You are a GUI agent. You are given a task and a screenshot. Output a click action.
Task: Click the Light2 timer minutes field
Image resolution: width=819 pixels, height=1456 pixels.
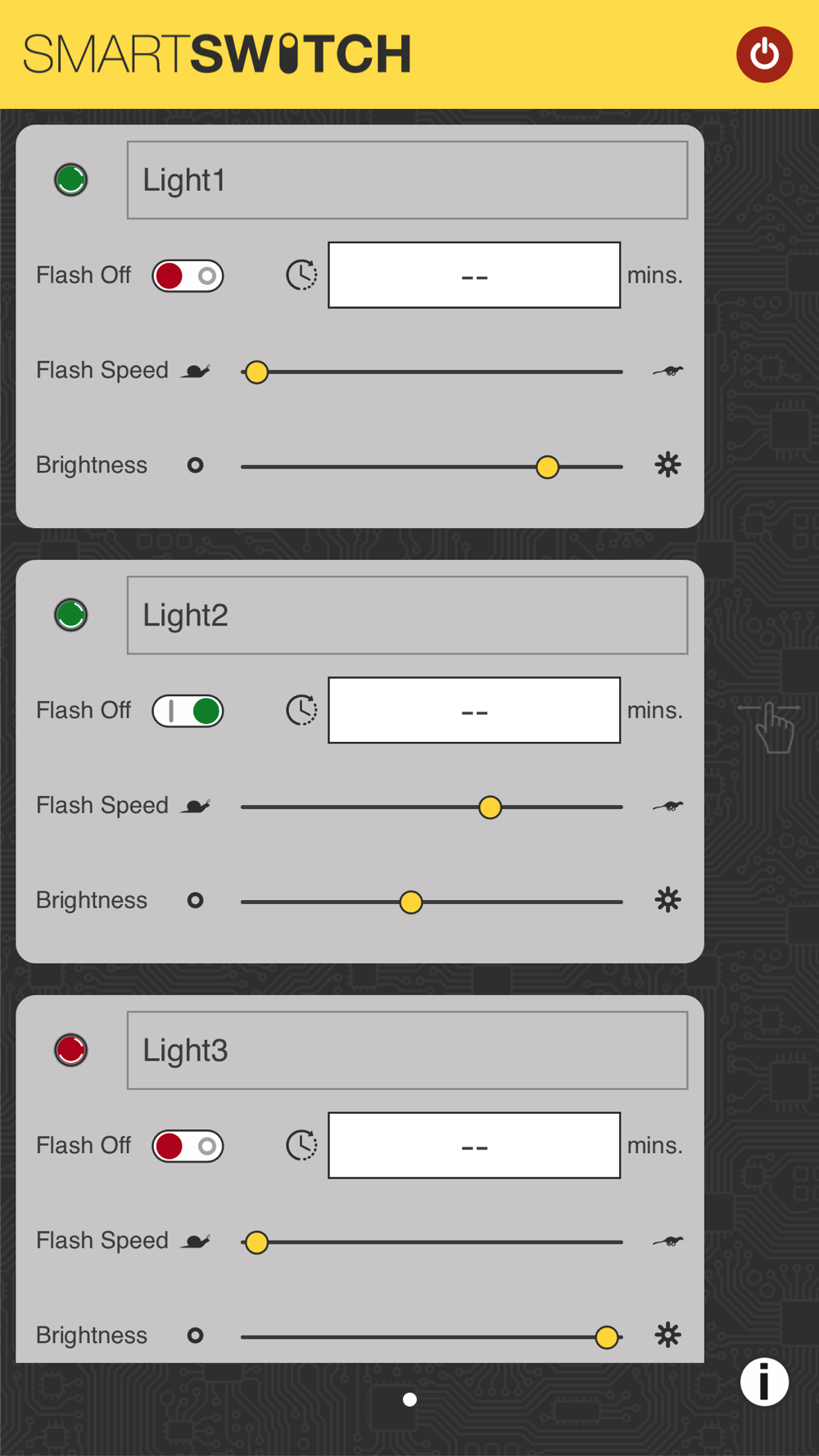474,710
